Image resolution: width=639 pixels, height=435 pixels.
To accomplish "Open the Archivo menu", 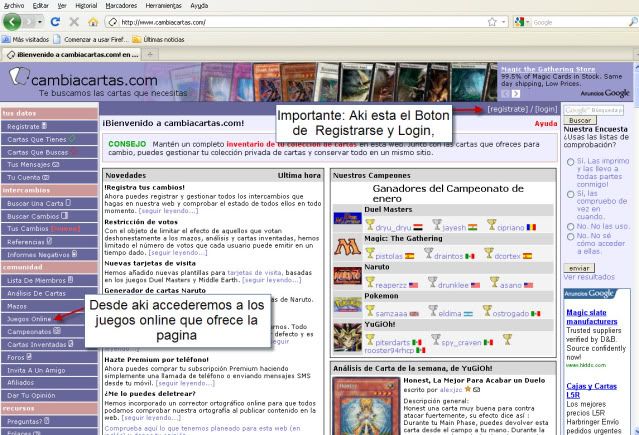I will tap(13, 6).
